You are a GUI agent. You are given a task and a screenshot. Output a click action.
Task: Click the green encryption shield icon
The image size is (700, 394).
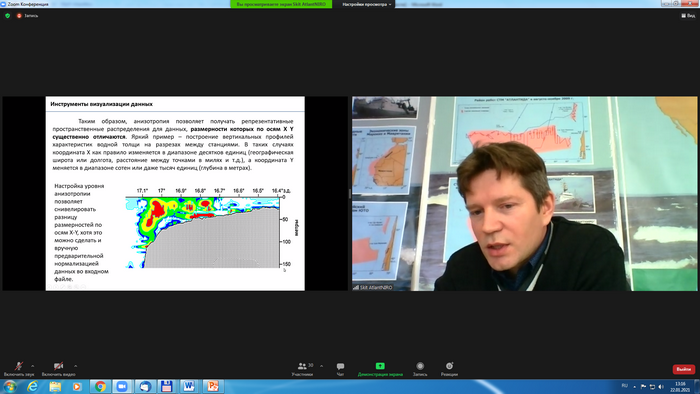8,16
